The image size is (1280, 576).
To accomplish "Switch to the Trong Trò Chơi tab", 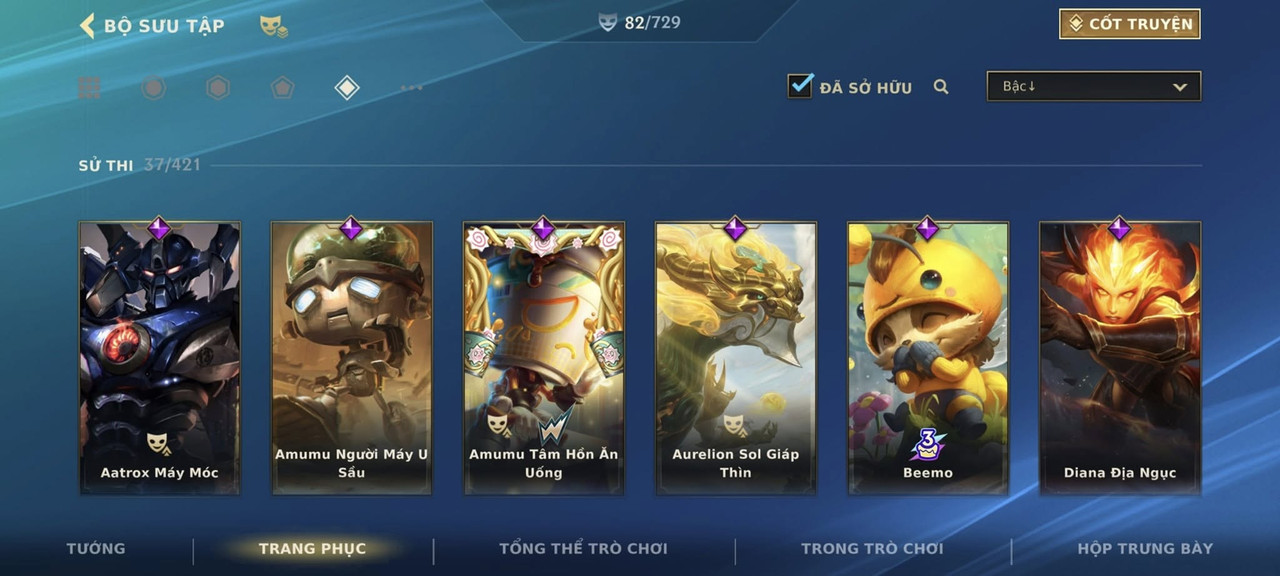I will [x=872, y=548].
